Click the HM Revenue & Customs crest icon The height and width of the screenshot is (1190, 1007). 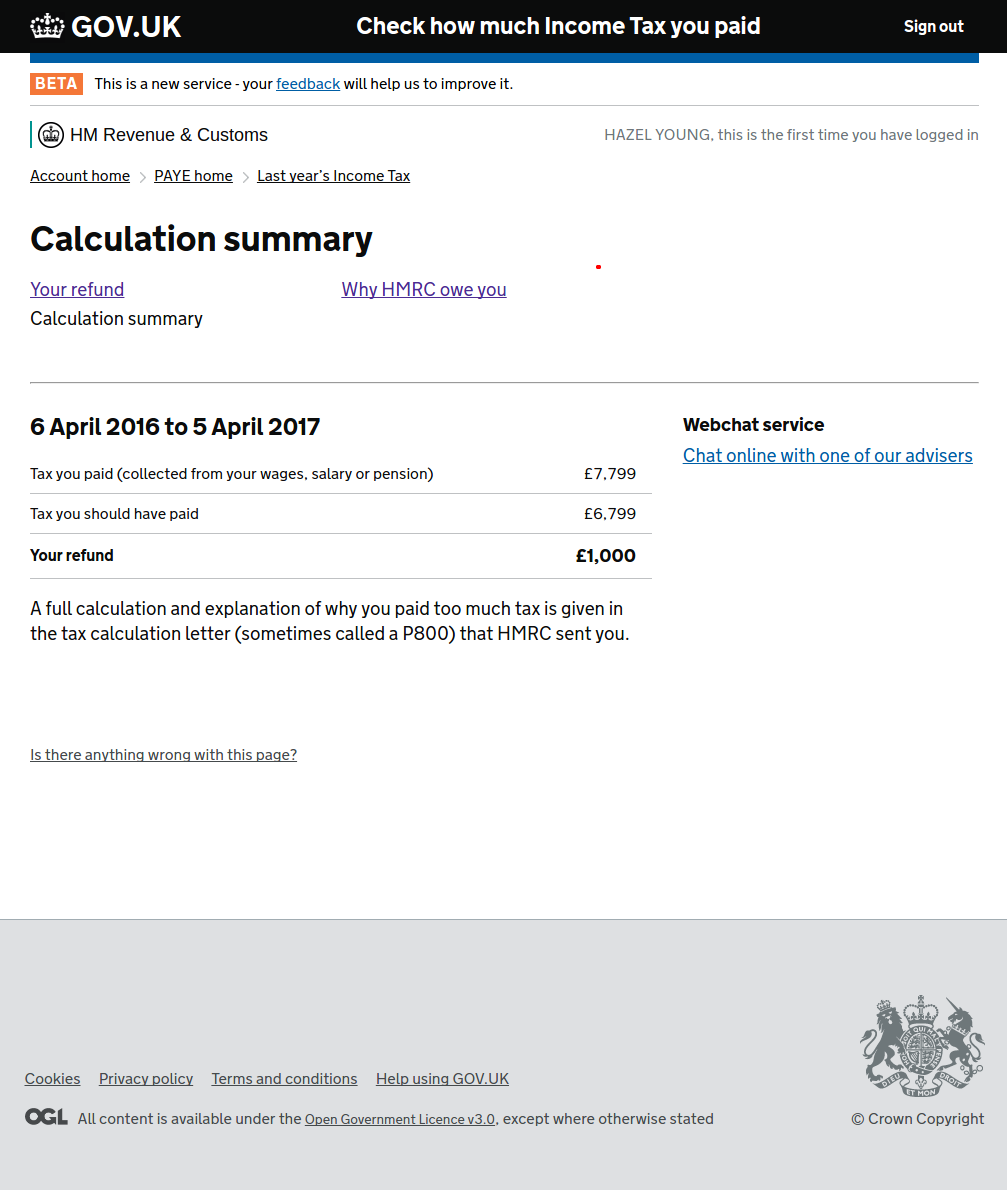pyautogui.click(x=51, y=135)
